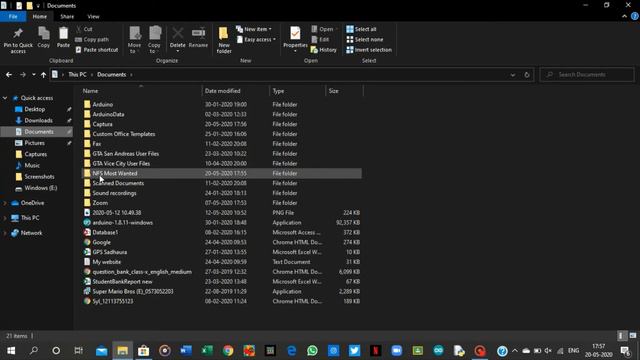Screen dimensions: 640x360
Task: Switch to the Home tab
Action: click(40, 16)
